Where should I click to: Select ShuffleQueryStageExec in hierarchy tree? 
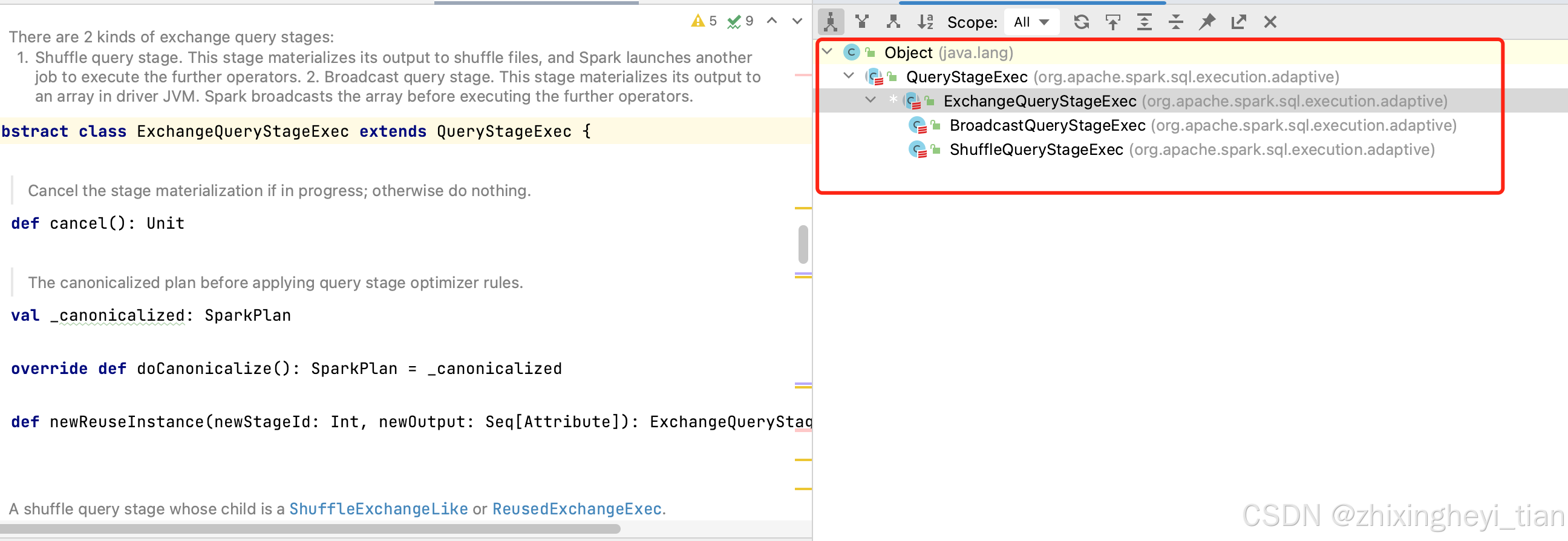click(x=1192, y=149)
